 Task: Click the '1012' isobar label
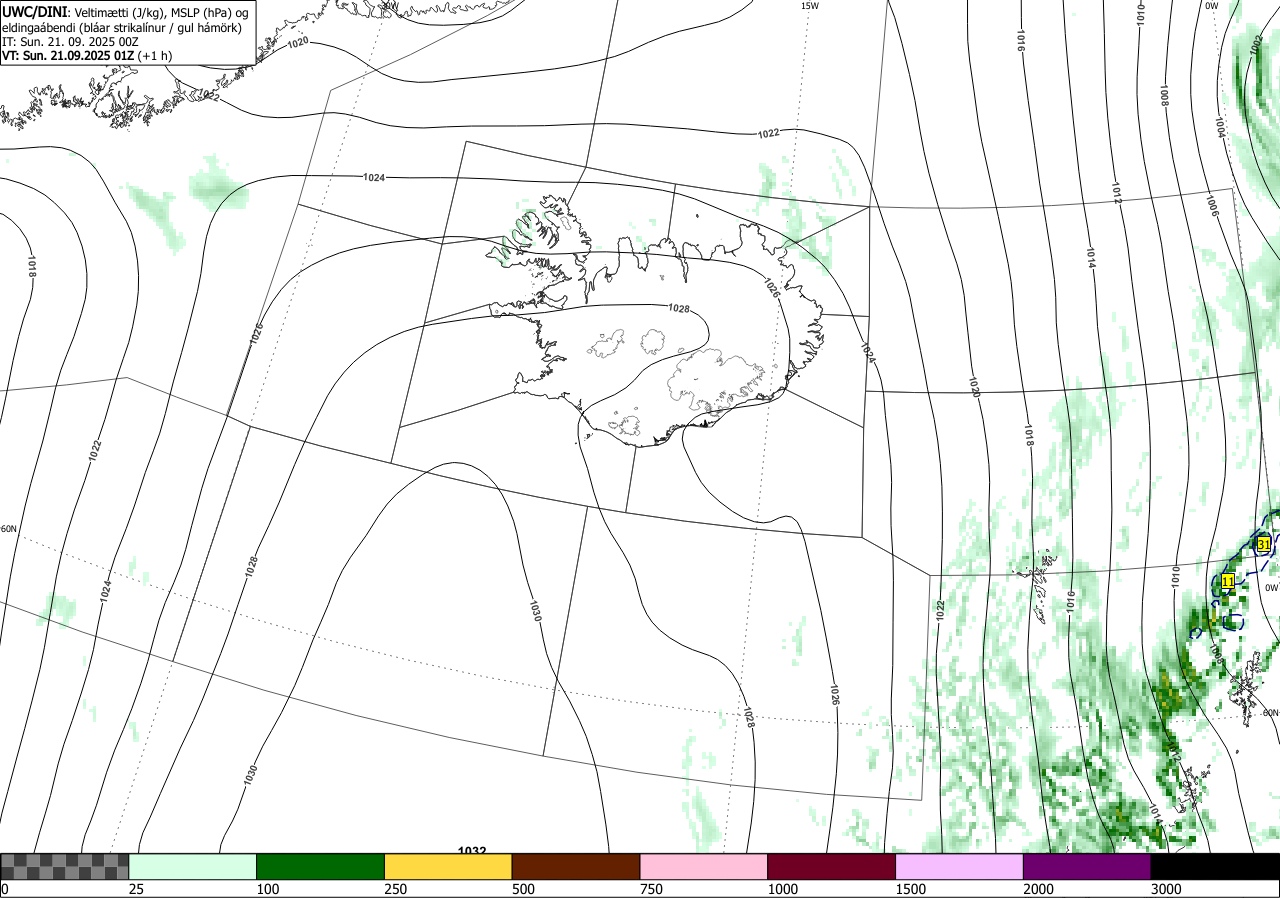(x=1117, y=194)
